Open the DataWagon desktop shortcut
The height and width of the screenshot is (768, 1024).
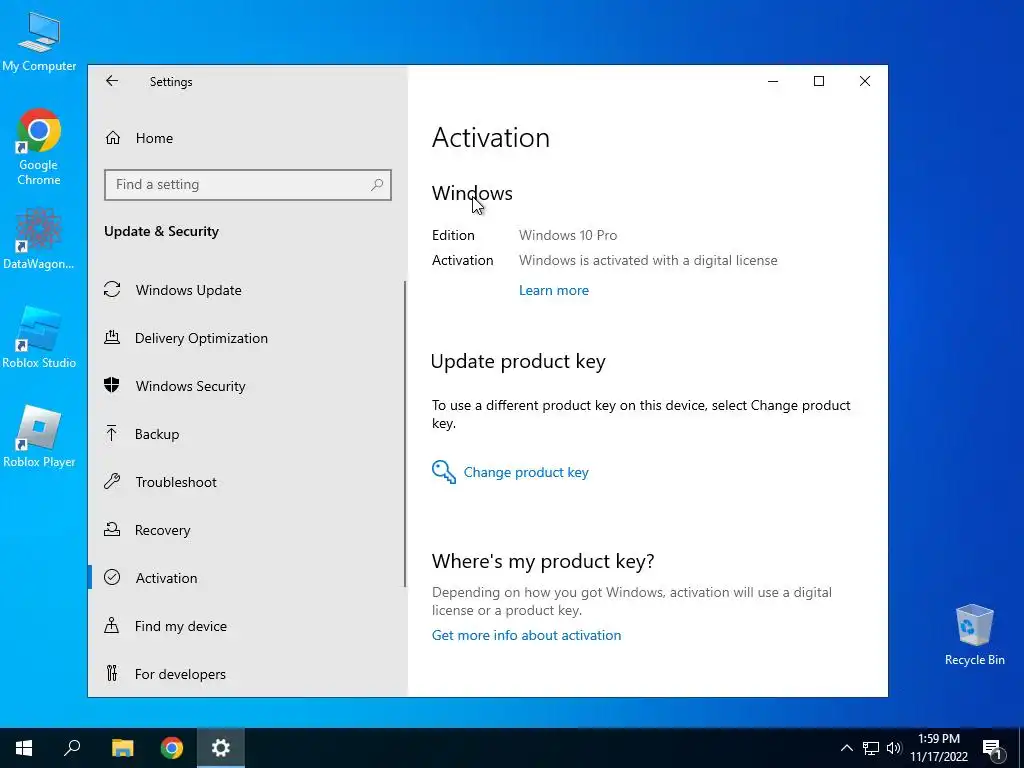[39, 239]
